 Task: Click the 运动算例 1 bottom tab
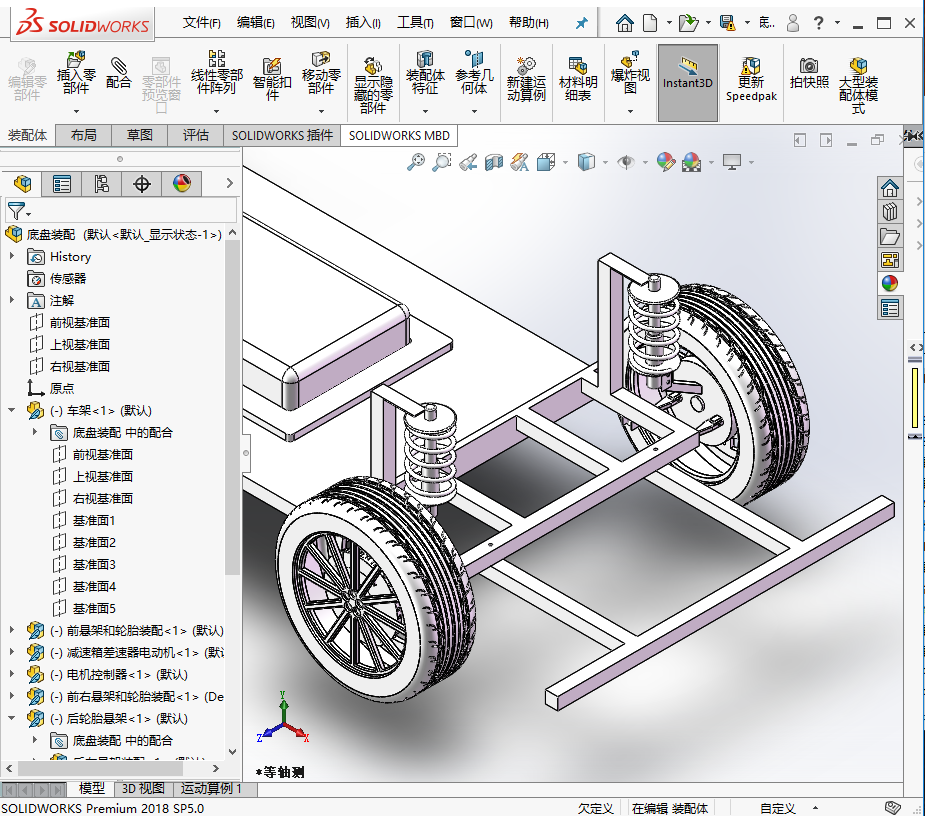[x=211, y=788]
